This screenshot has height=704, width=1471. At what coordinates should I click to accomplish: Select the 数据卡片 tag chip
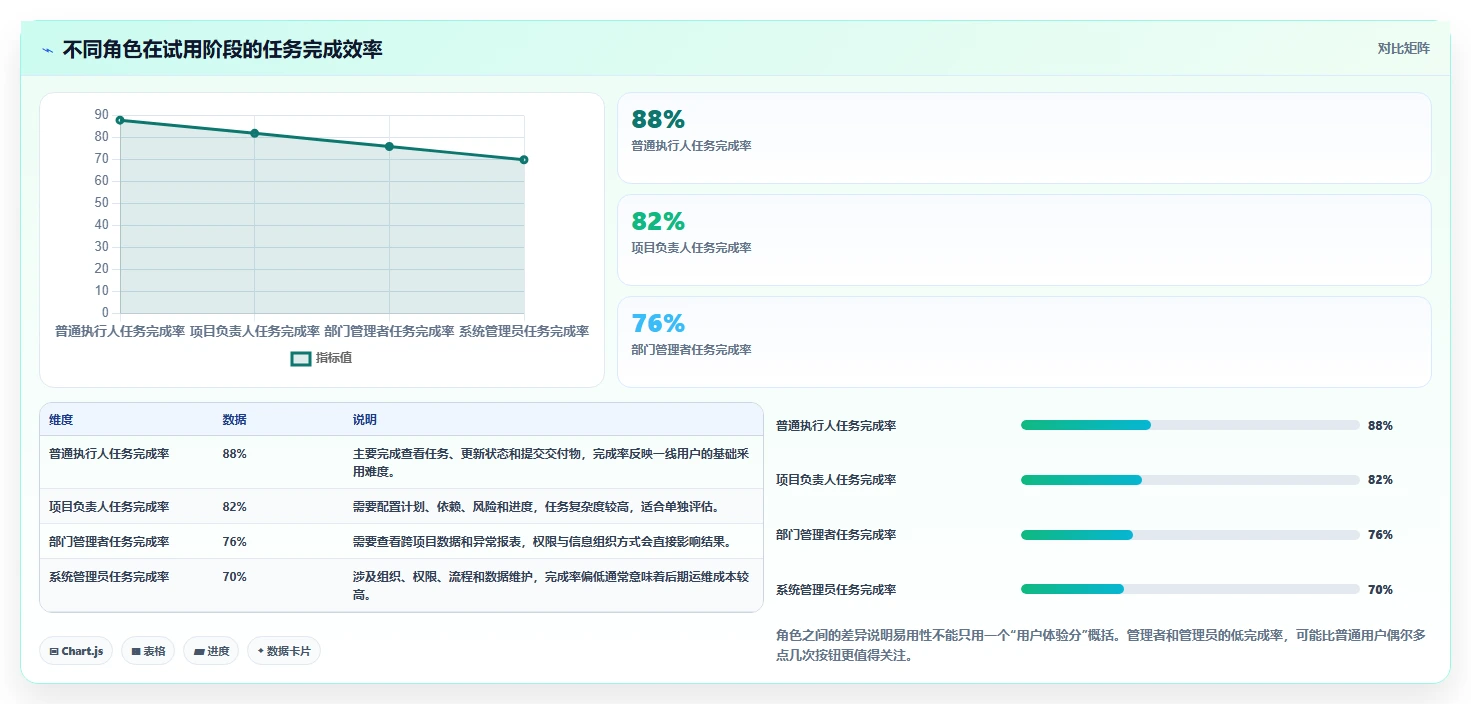coord(284,651)
